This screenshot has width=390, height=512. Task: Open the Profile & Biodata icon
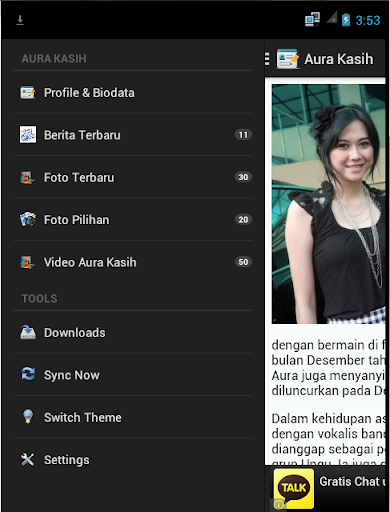[x=28, y=92]
